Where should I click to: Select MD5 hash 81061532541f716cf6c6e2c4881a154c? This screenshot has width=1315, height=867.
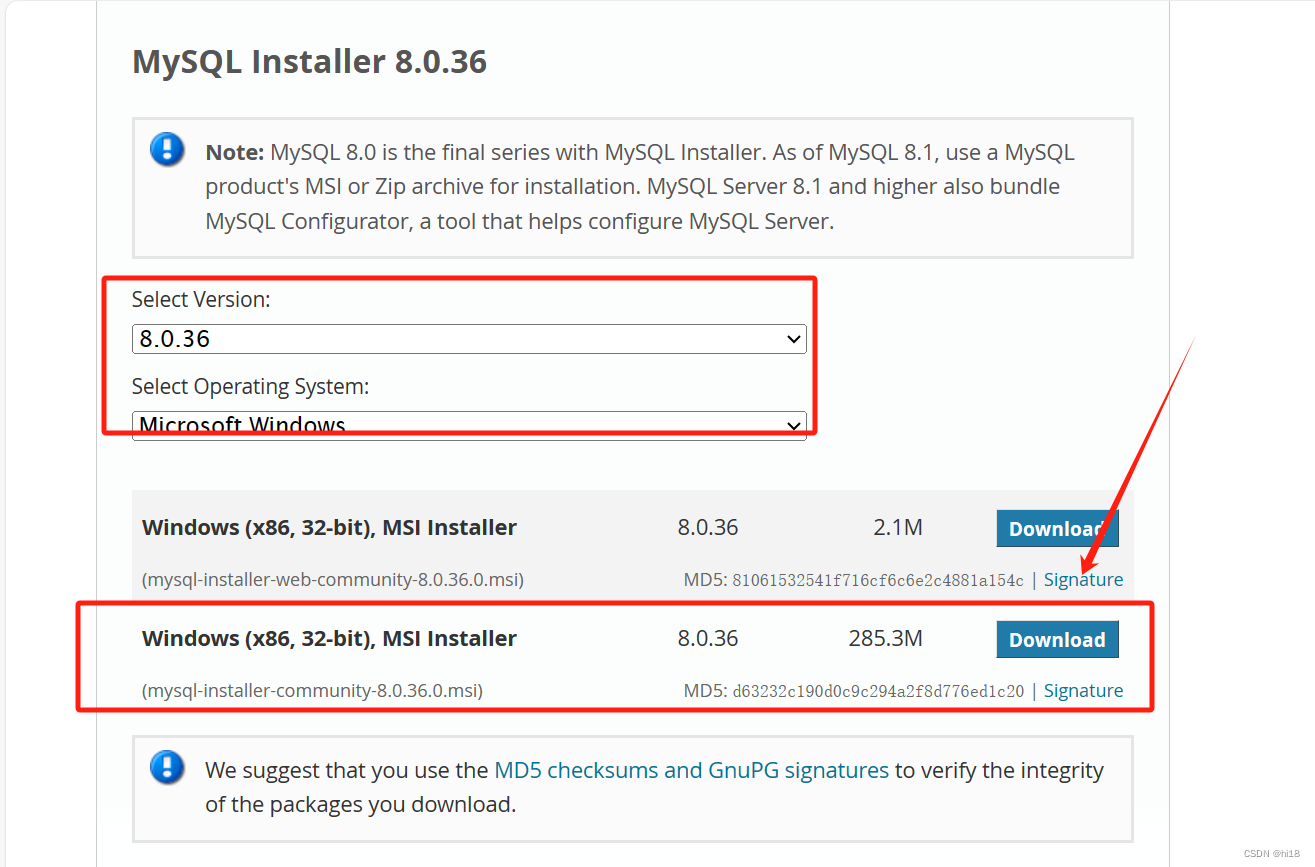click(878, 580)
